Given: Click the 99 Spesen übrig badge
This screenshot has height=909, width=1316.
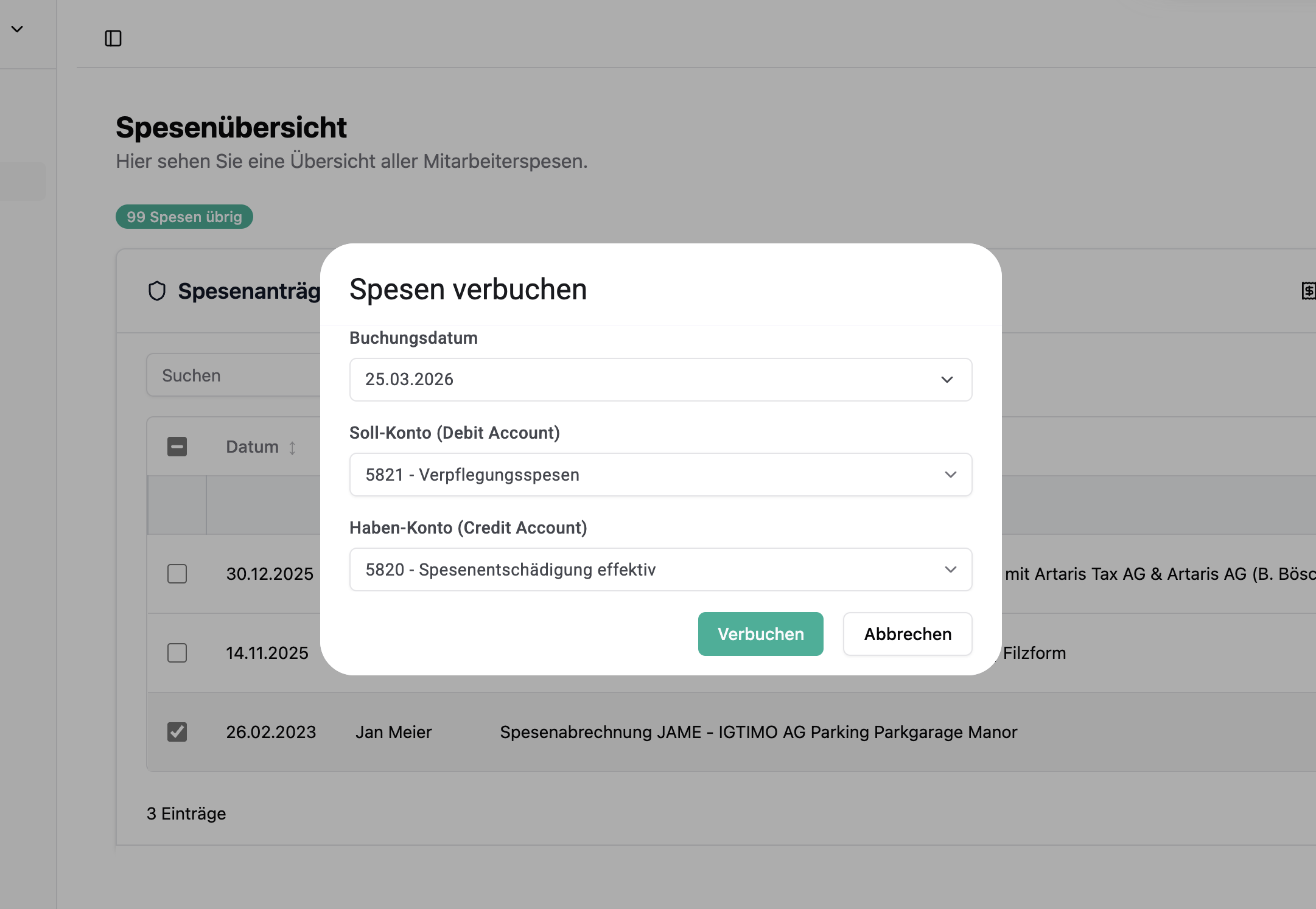Looking at the screenshot, I should tap(184, 217).
